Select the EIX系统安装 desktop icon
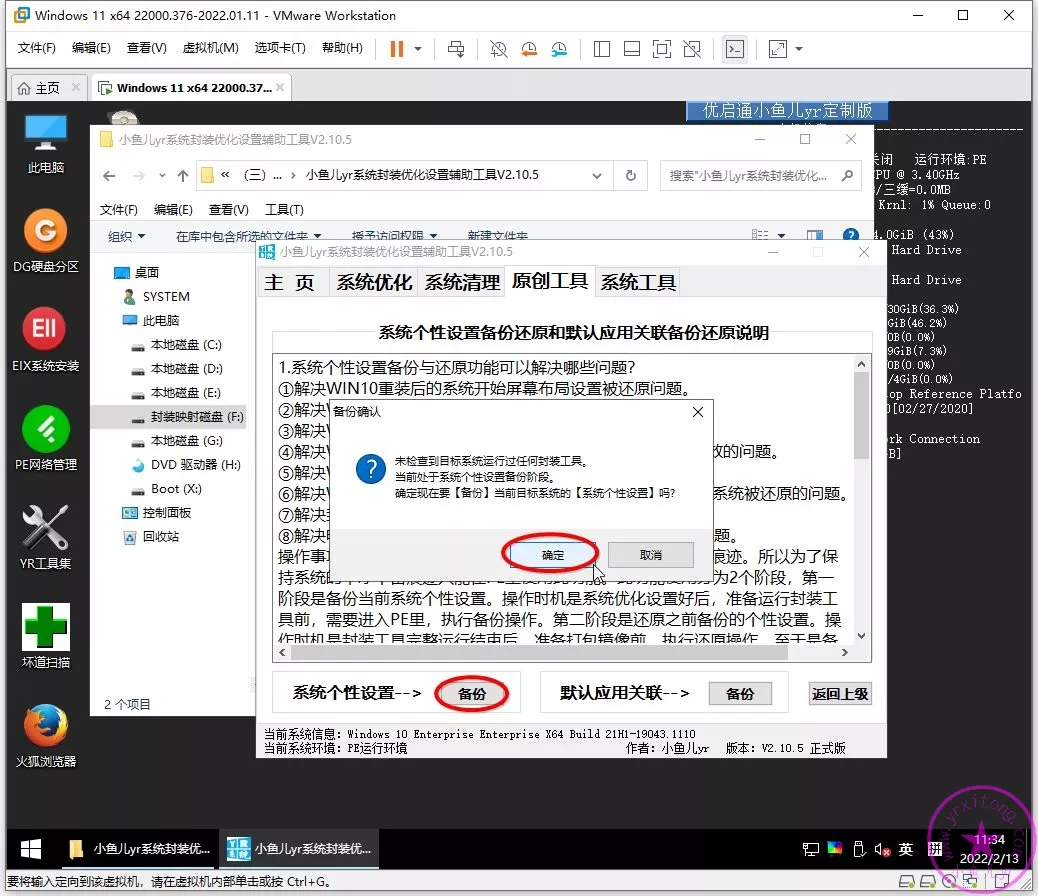The height and width of the screenshot is (896, 1038). pyautogui.click(x=45, y=340)
